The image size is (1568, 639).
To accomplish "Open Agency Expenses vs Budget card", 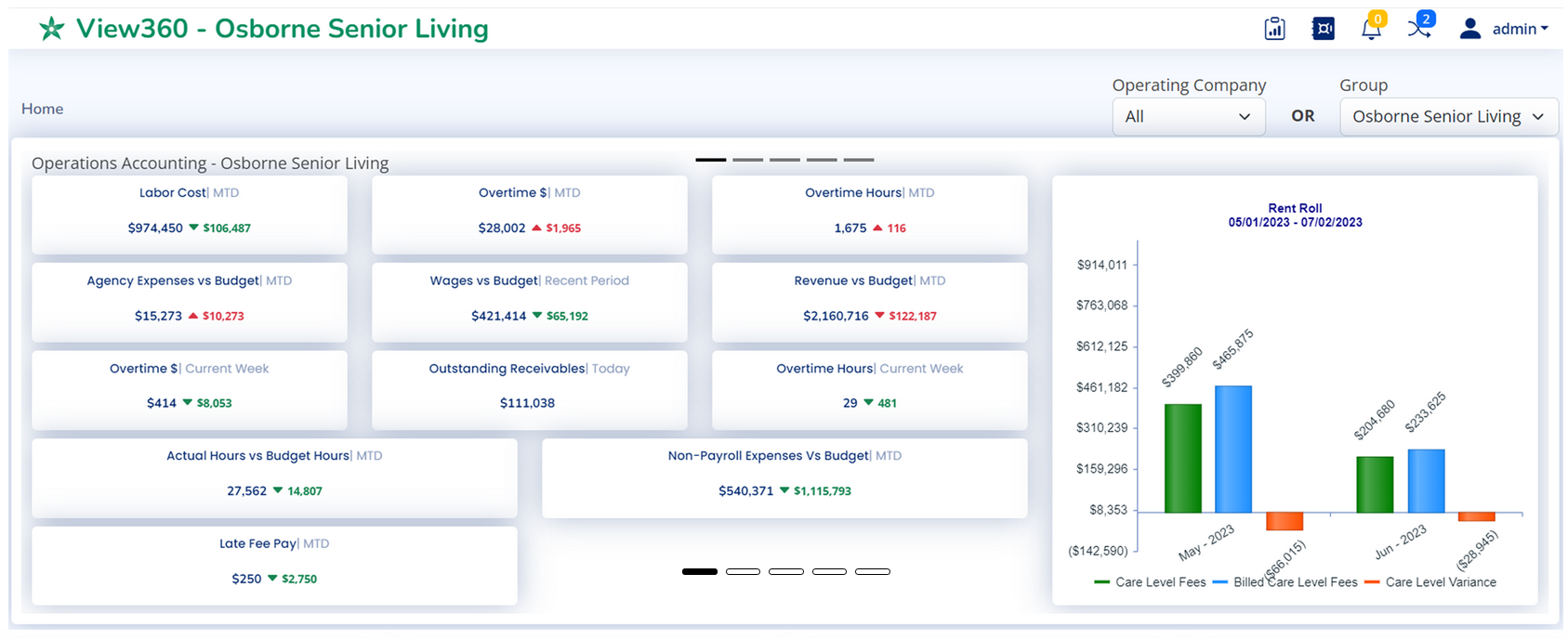I will pos(190,302).
